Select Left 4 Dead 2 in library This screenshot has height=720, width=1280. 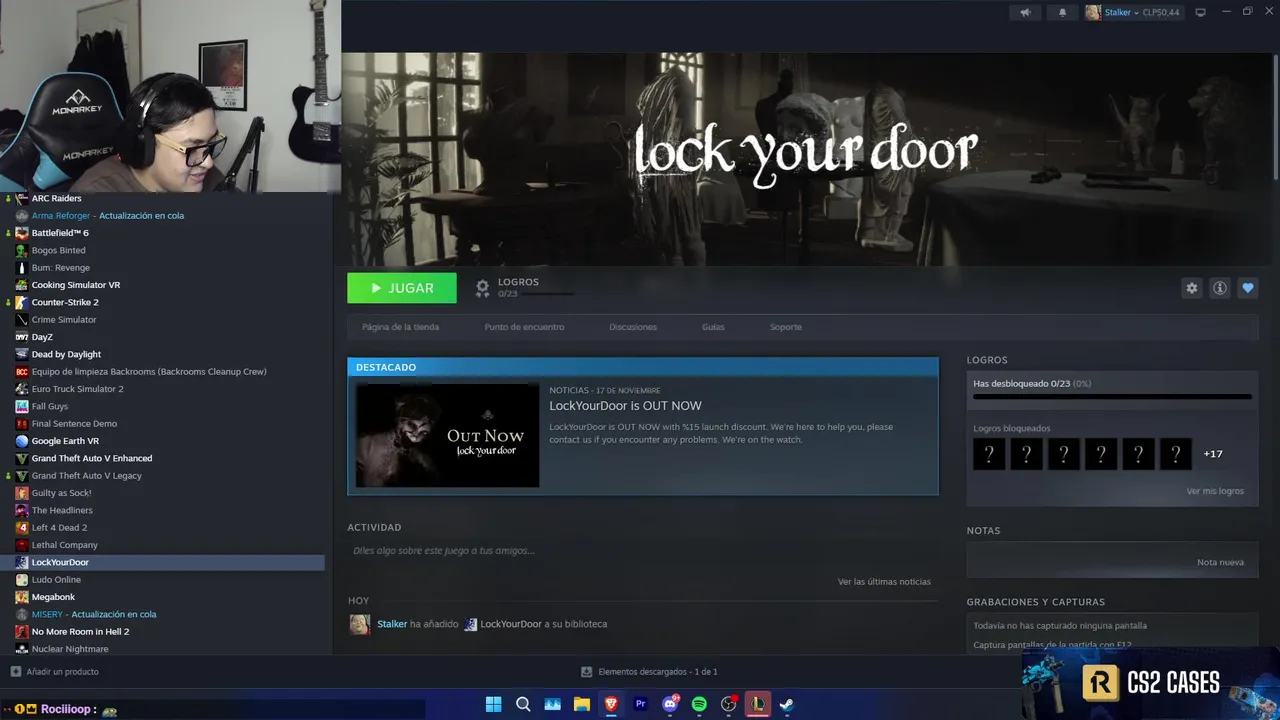click(x=59, y=528)
